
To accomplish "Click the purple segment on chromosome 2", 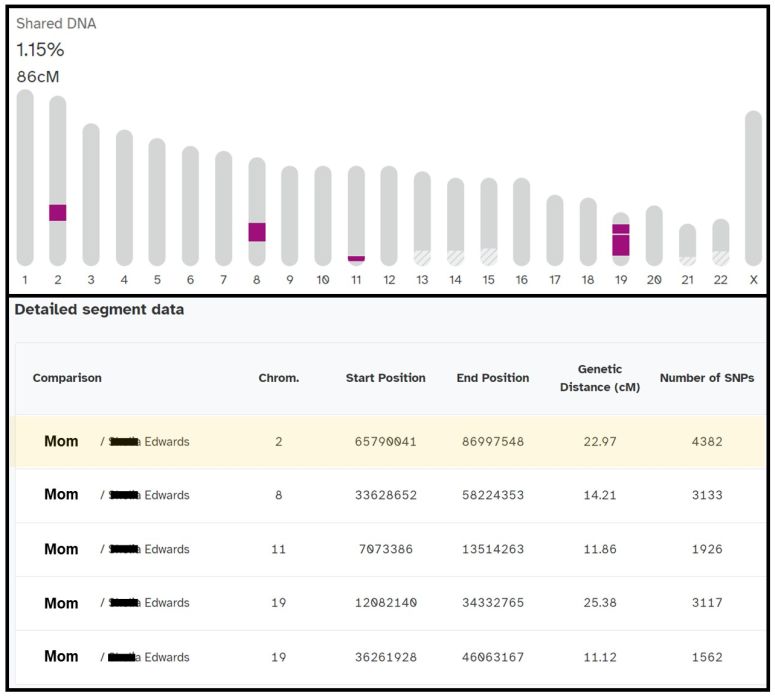I will (57, 212).
